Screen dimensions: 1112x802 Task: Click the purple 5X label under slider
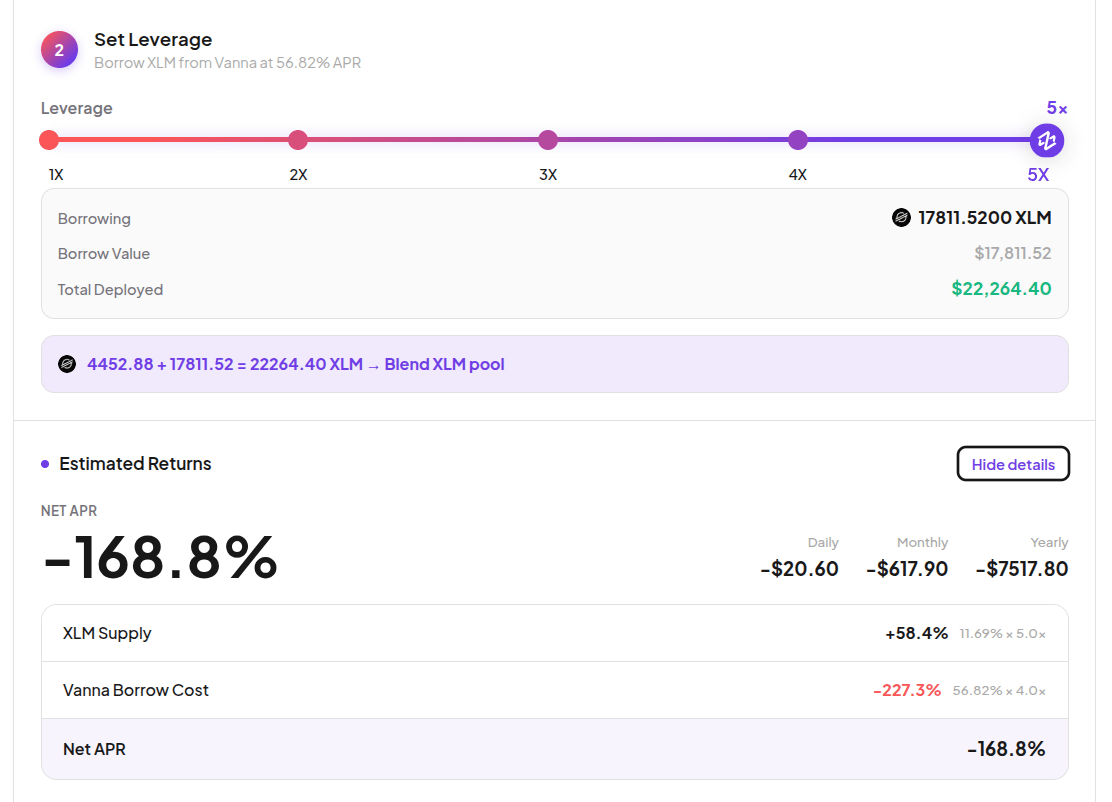1038,174
